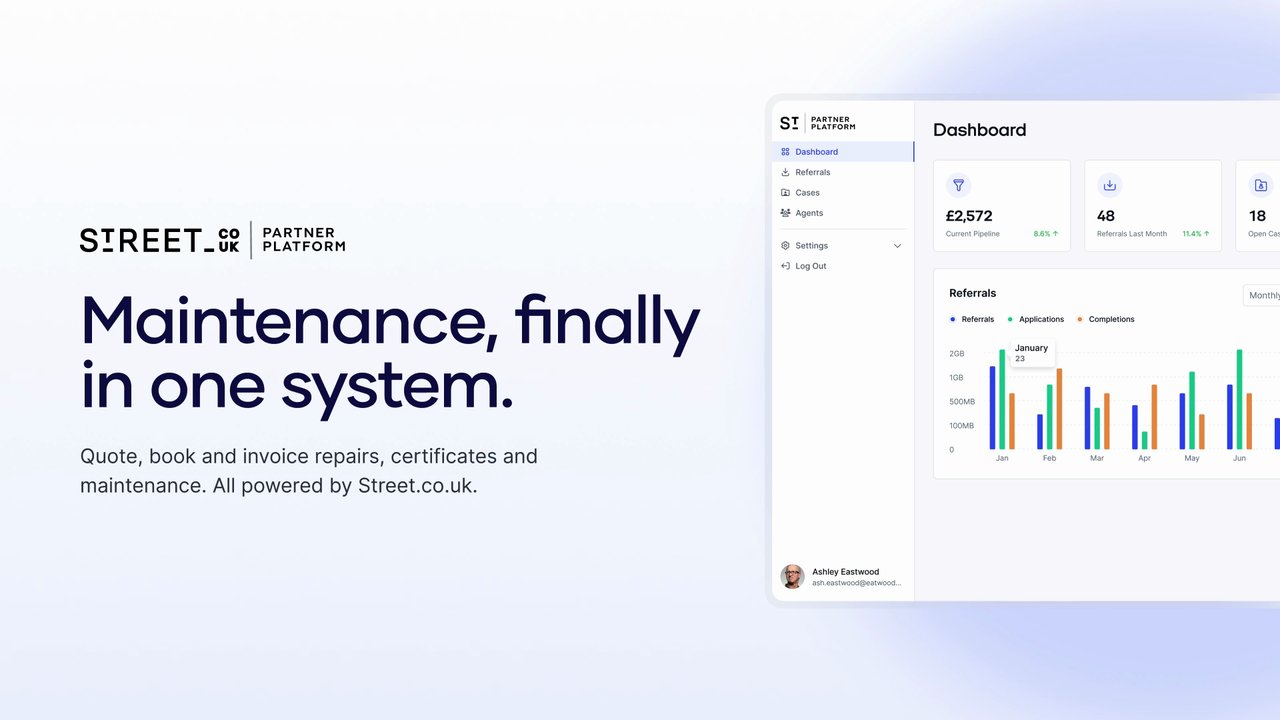Click the January 23 chart tooltip
Screen dimensions: 1280x720
pyautogui.click(x=1032, y=353)
